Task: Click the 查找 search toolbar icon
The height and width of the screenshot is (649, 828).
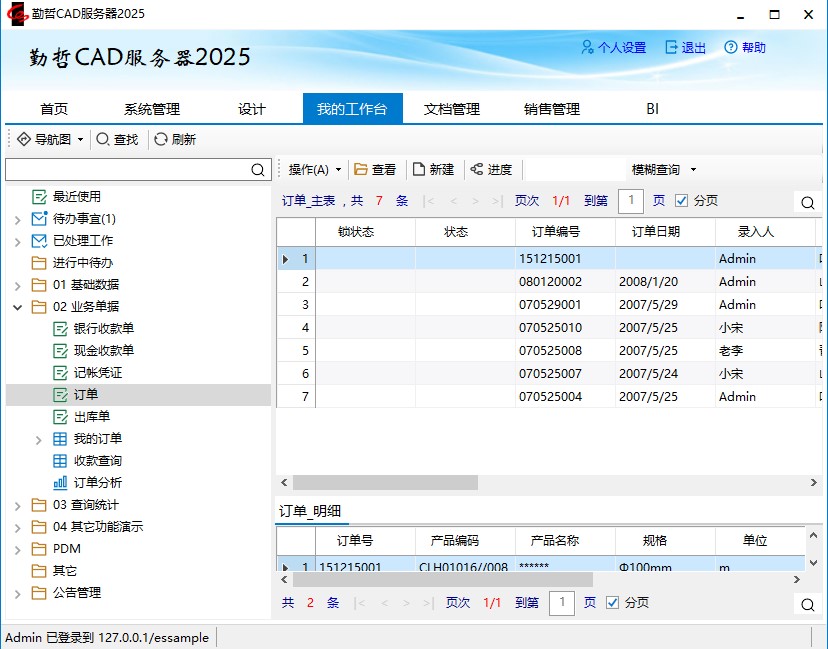Action: 103,140
